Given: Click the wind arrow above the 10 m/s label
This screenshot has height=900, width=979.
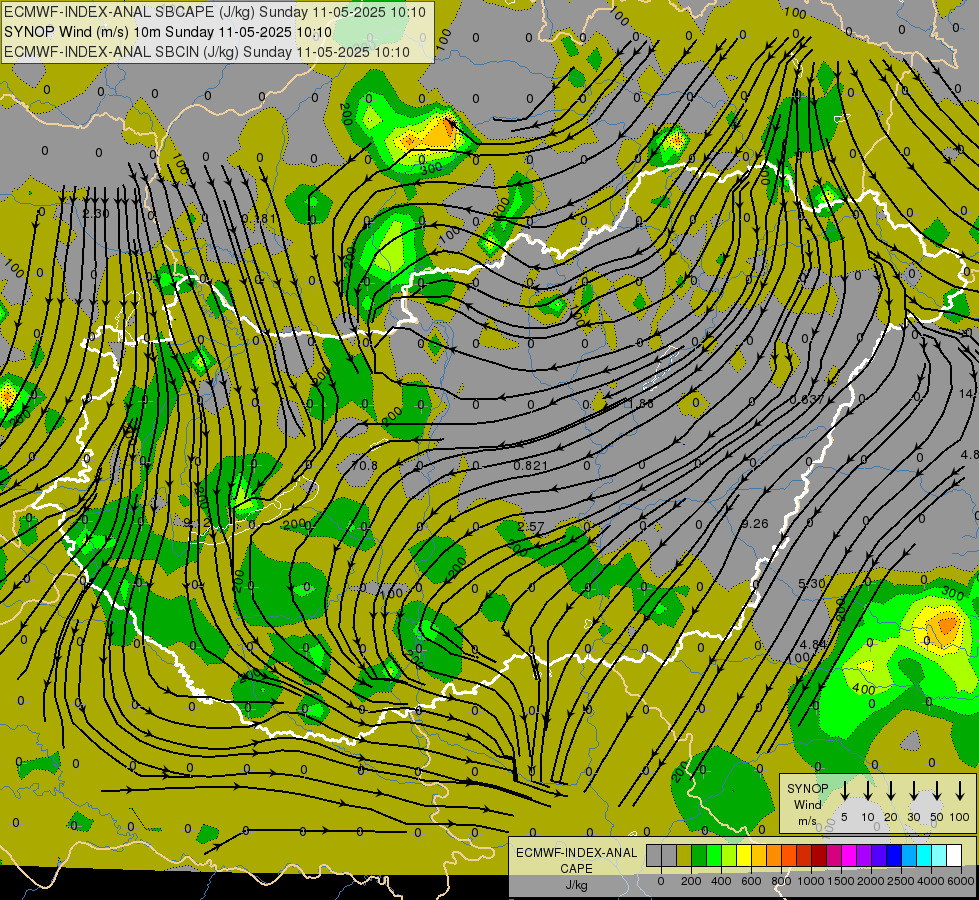Looking at the screenshot, I should tap(868, 791).
